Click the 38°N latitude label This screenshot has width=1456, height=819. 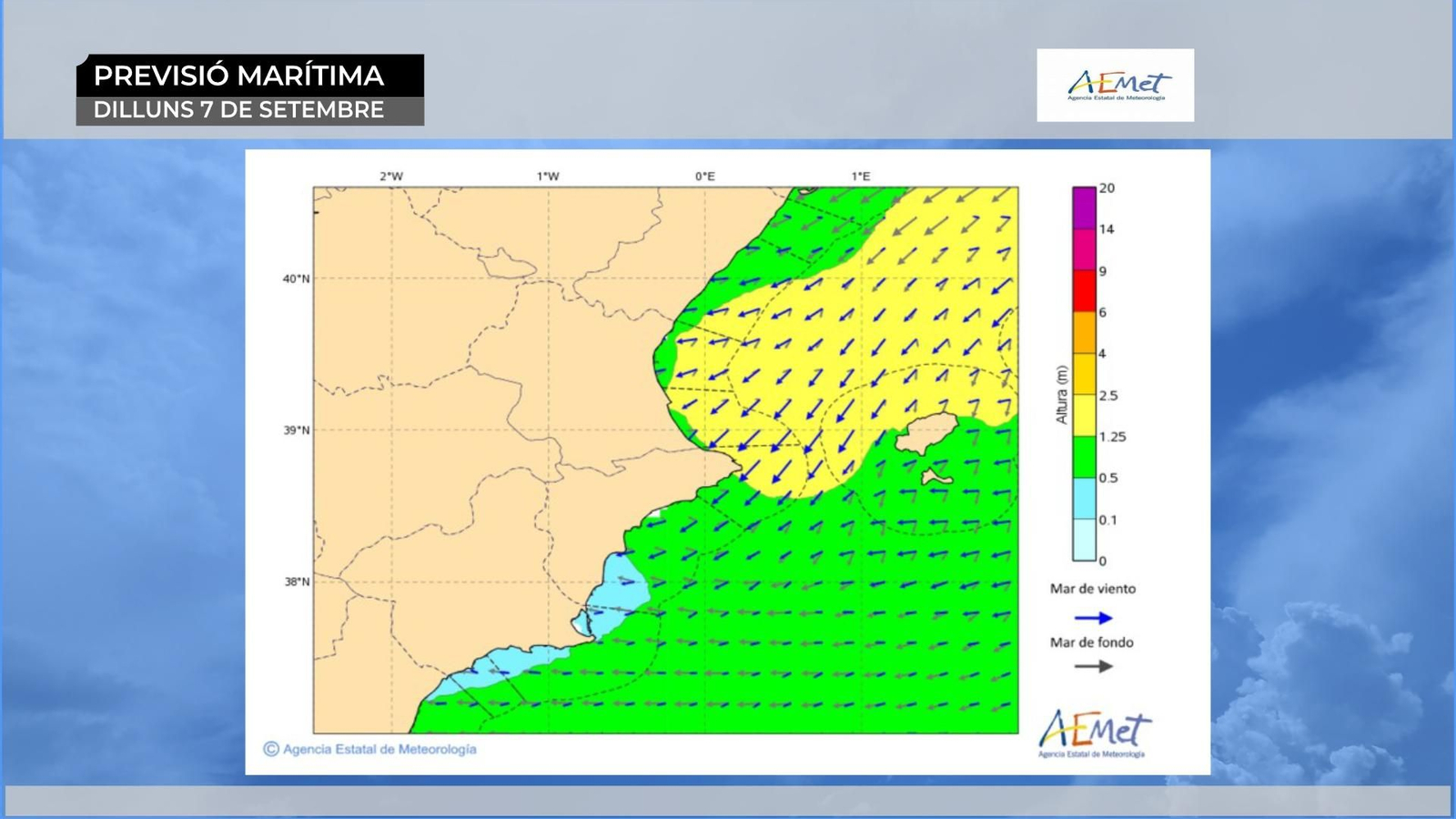coord(296,581)
